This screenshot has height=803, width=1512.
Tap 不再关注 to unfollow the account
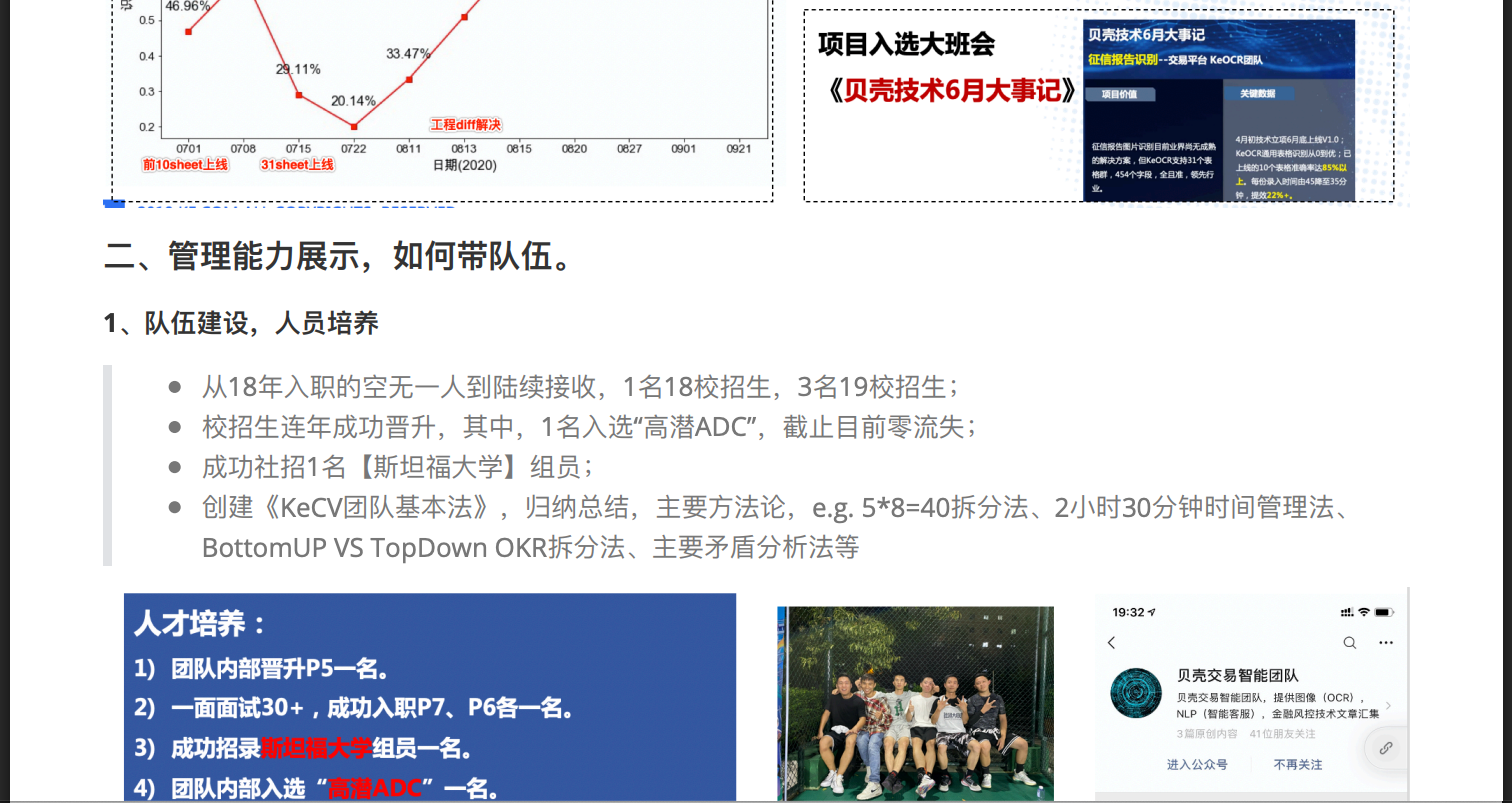(1298, 765)
